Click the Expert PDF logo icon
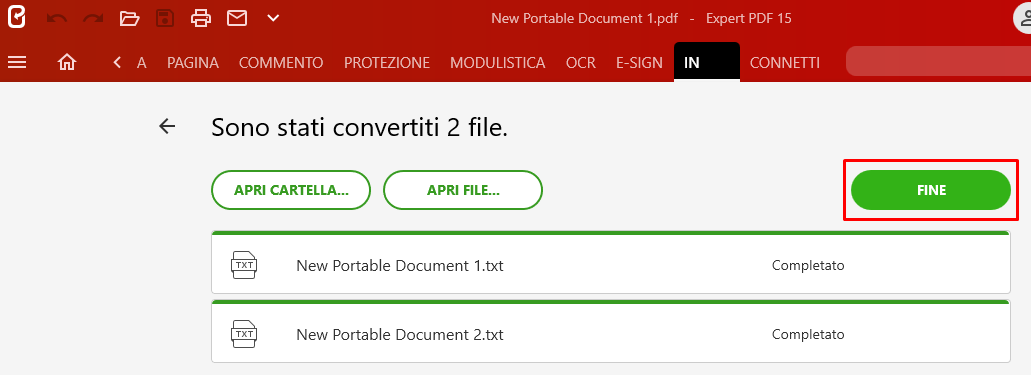 tap(16, 18)
